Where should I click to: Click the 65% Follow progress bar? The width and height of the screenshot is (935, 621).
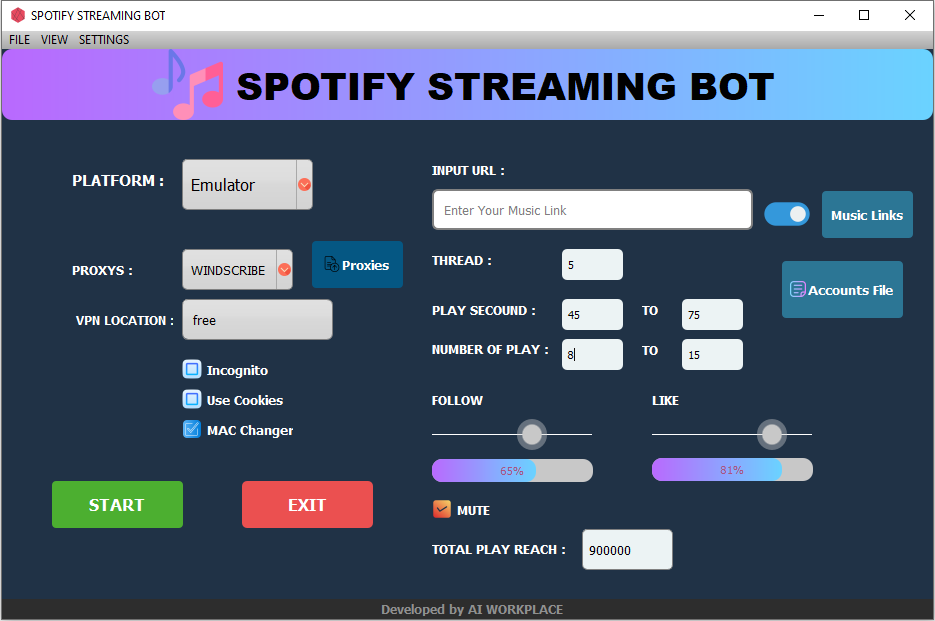click(x=512, y=470)
